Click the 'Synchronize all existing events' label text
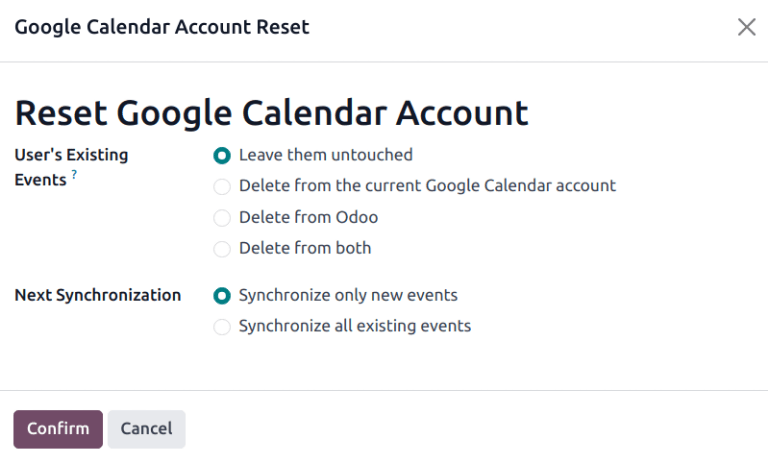 coord(354,326)
